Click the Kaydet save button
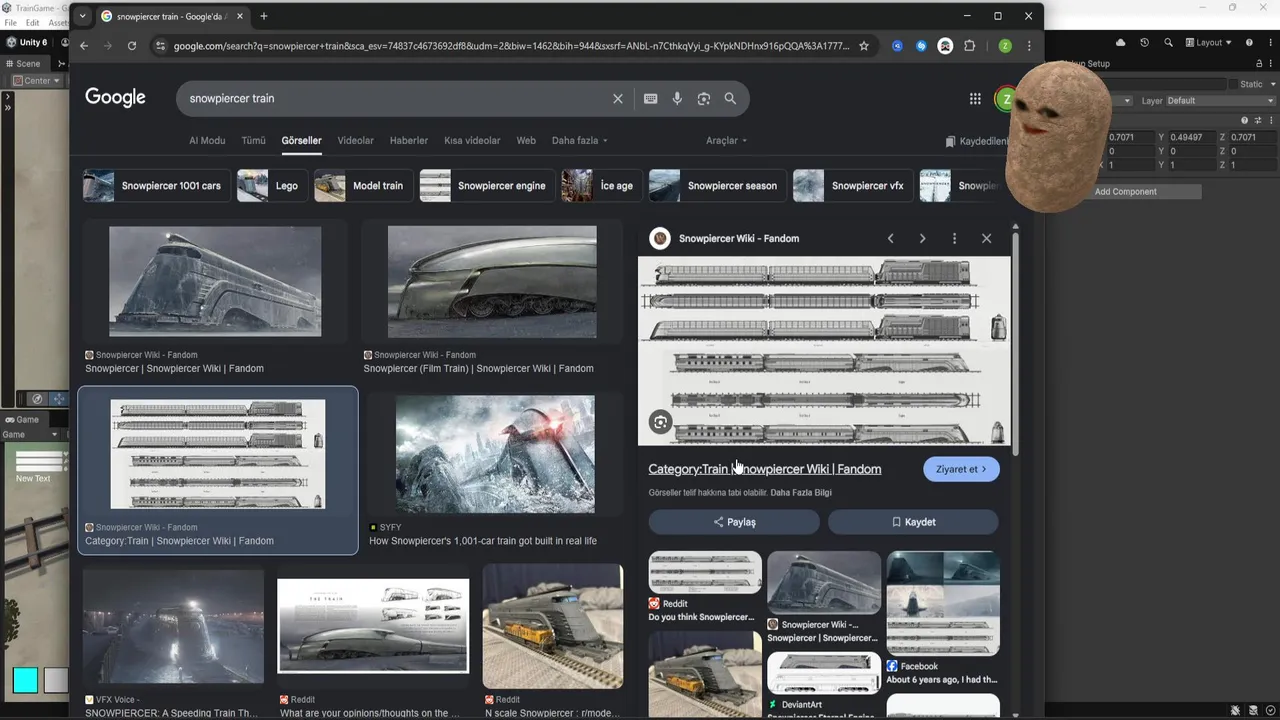The image size is (1280, 720). [x=913, y=522]
